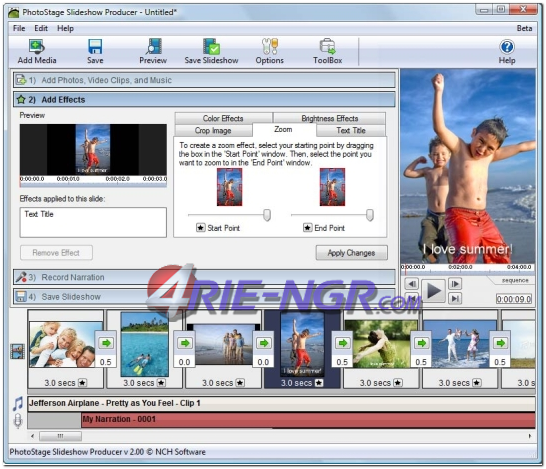Expand step 4 Save Slideshow section

point(204,297)
